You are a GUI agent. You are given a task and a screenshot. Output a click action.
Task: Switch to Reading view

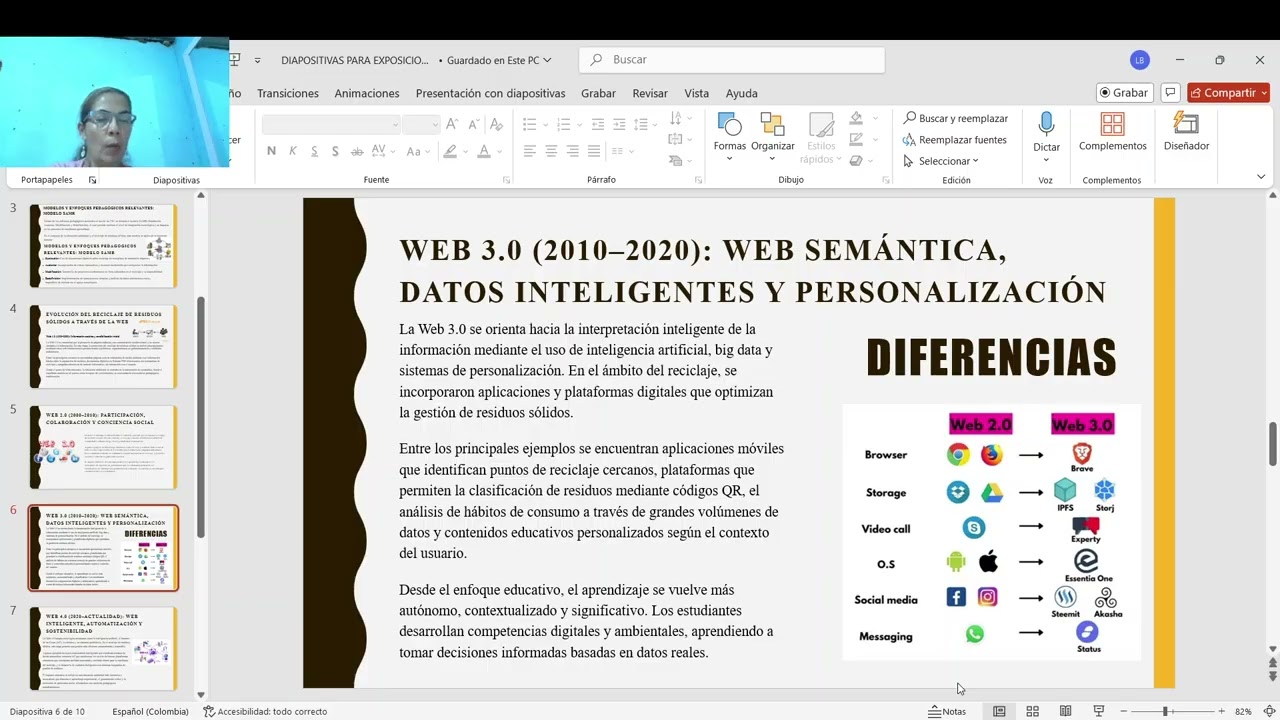pyautogui.click(x=1066, y=711)
